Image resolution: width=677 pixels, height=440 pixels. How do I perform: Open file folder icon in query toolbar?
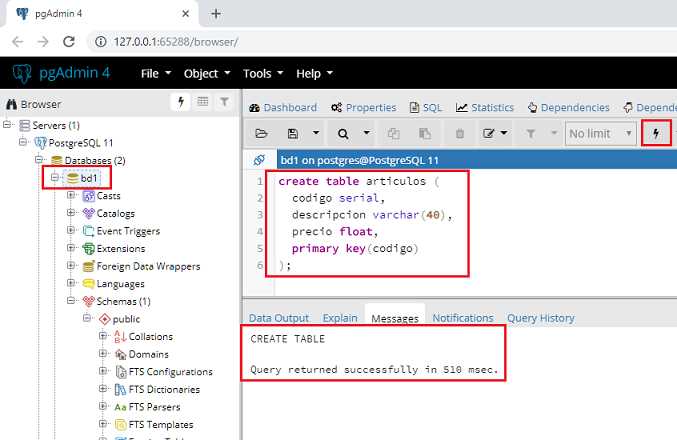(x=261, y=133)
